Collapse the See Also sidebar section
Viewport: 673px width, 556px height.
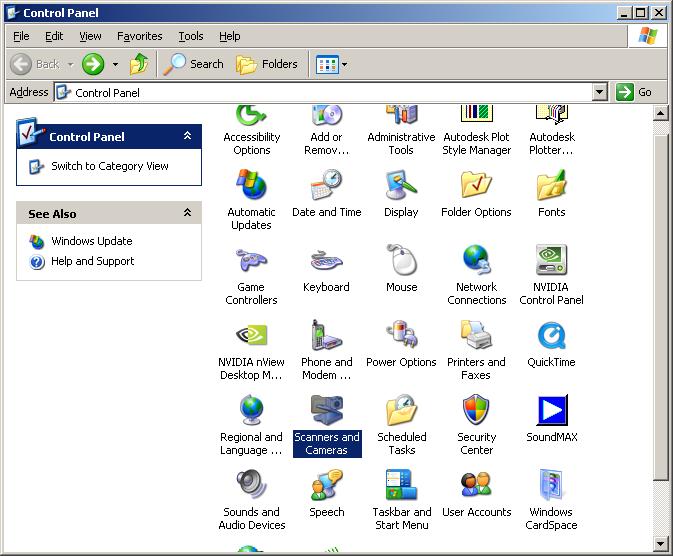187,213
